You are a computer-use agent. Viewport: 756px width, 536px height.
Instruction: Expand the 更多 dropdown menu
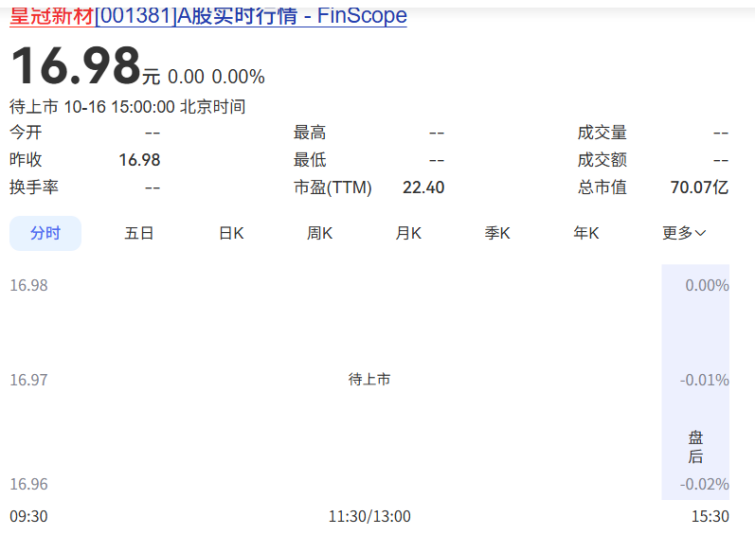click(684, 233)
